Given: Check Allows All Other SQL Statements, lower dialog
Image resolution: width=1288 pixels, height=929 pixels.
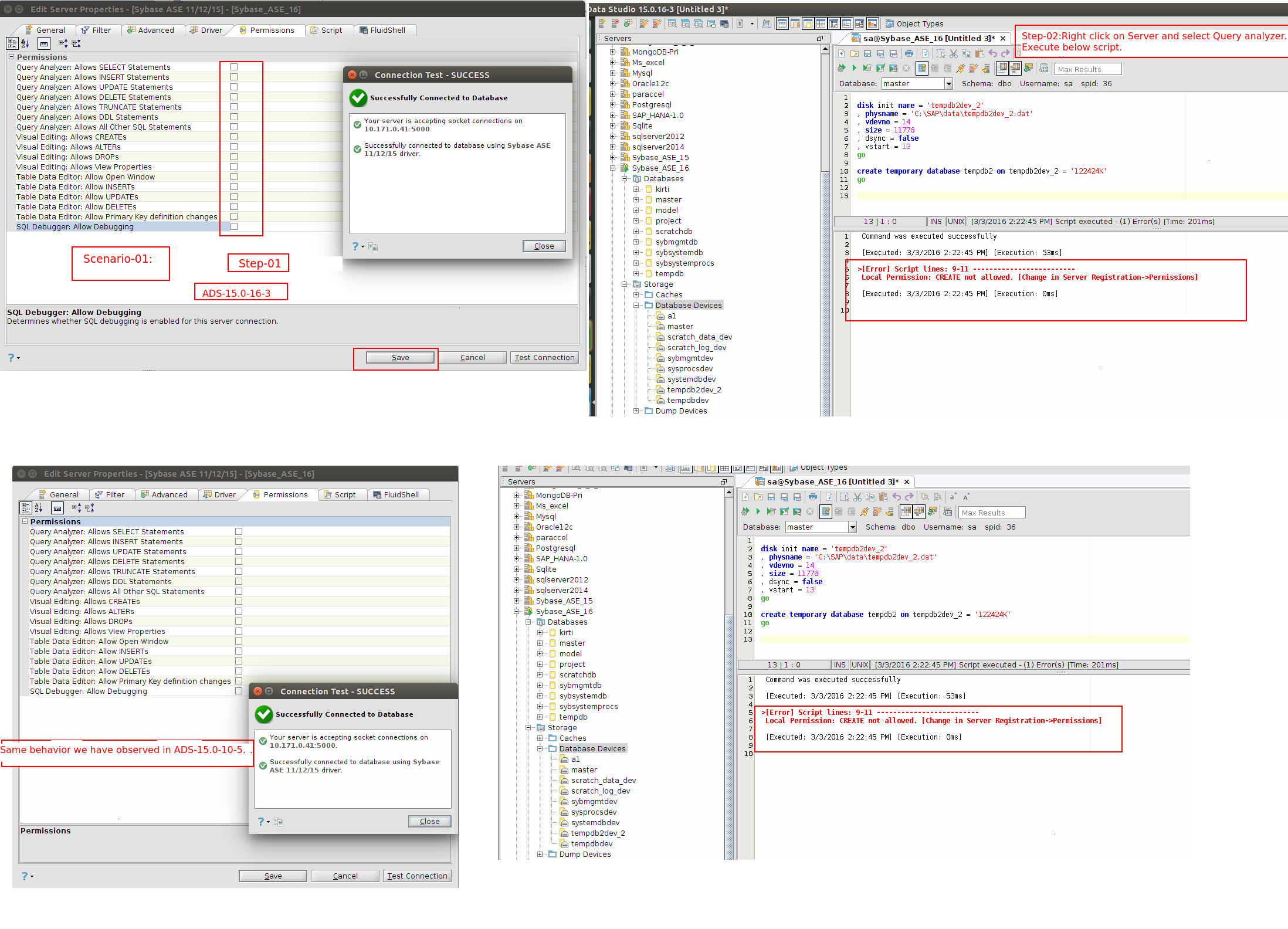Looking at the screenshot, I should (239, 591).
